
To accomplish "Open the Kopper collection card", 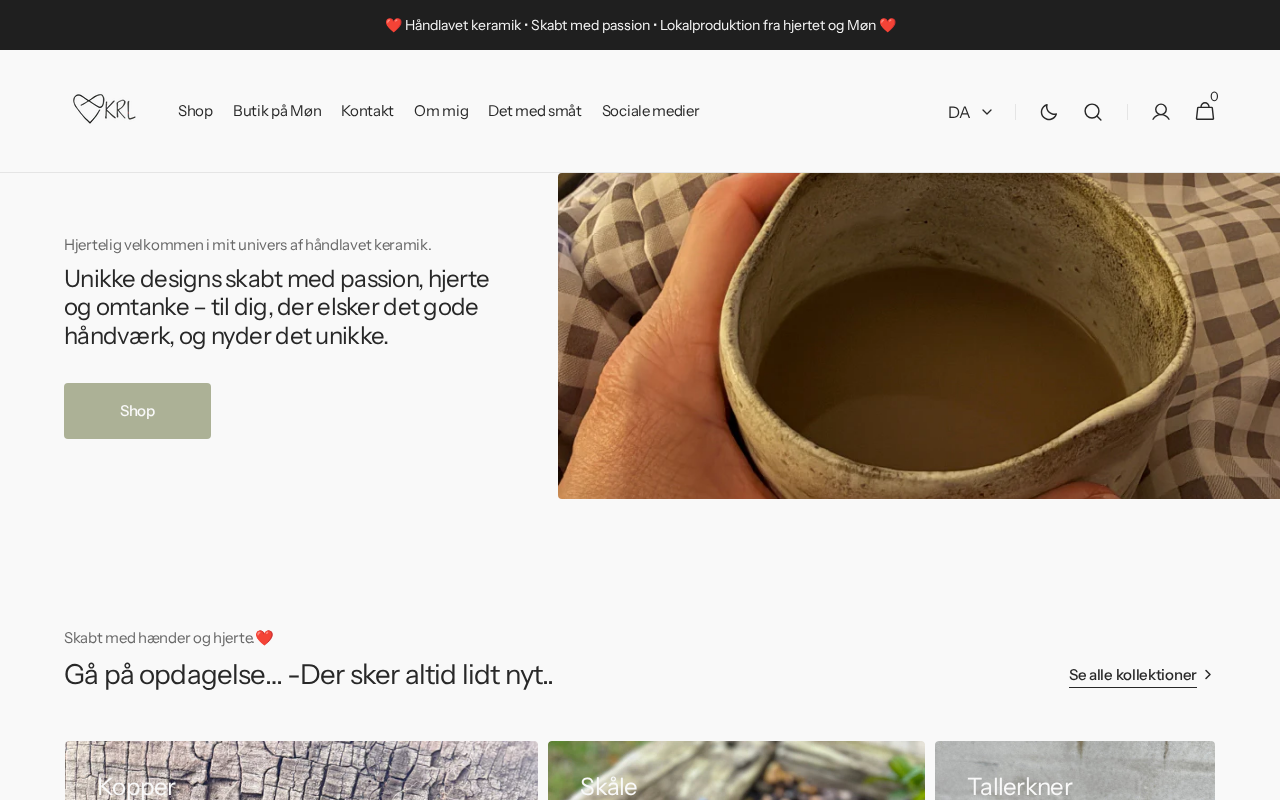I will click(x=301, y=770).
